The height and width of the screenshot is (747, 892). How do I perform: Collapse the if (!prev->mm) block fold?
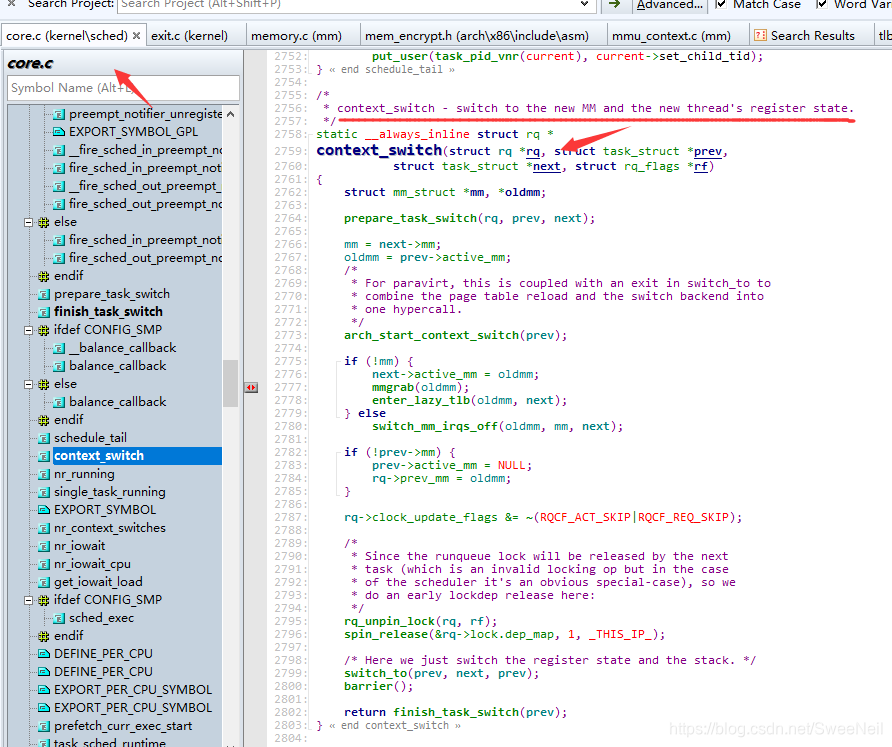tap(340, 453)
